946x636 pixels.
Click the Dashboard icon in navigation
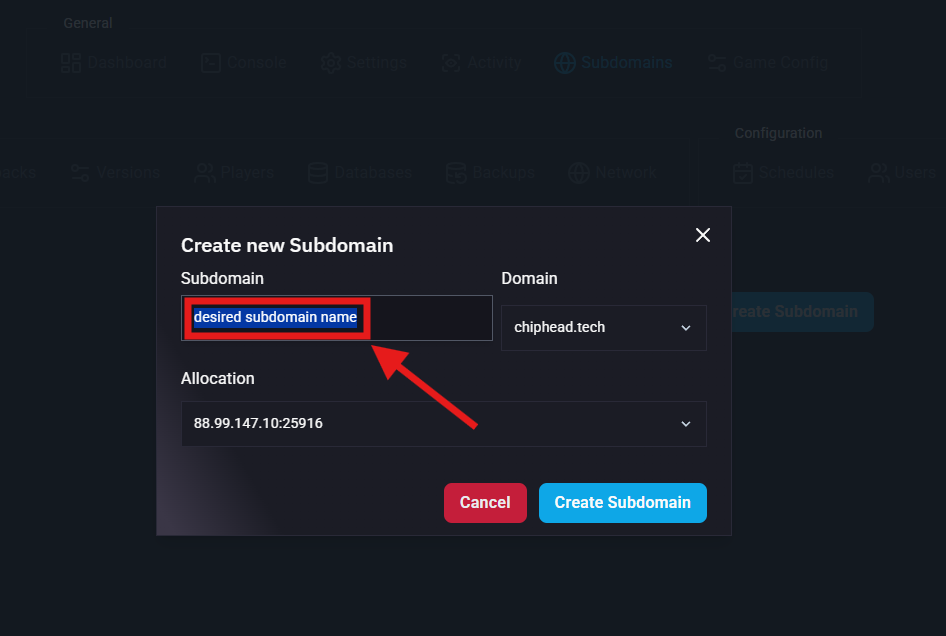[71, 63]
